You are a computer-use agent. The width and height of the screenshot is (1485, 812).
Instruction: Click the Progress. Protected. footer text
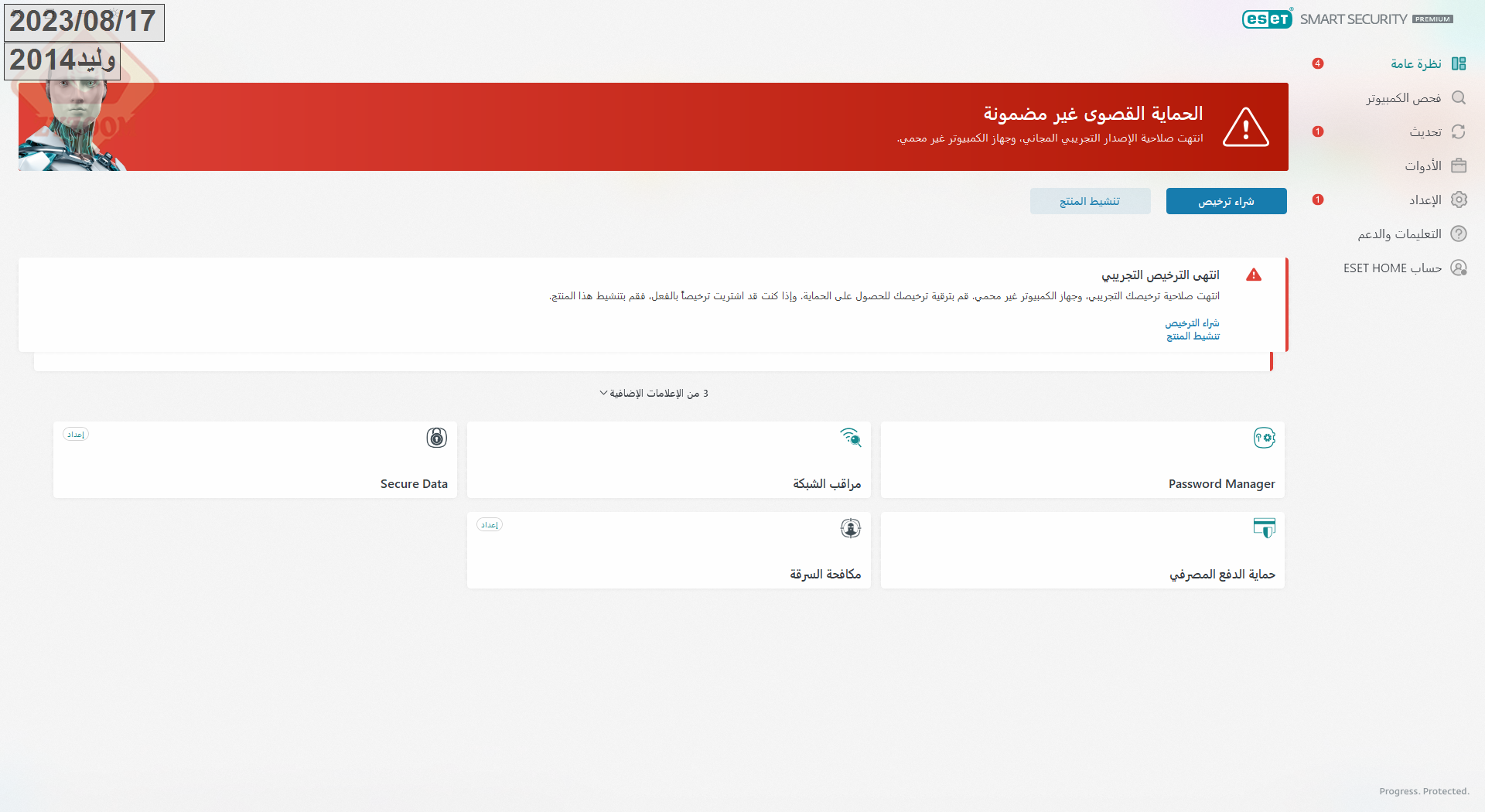click(1424, 791)
